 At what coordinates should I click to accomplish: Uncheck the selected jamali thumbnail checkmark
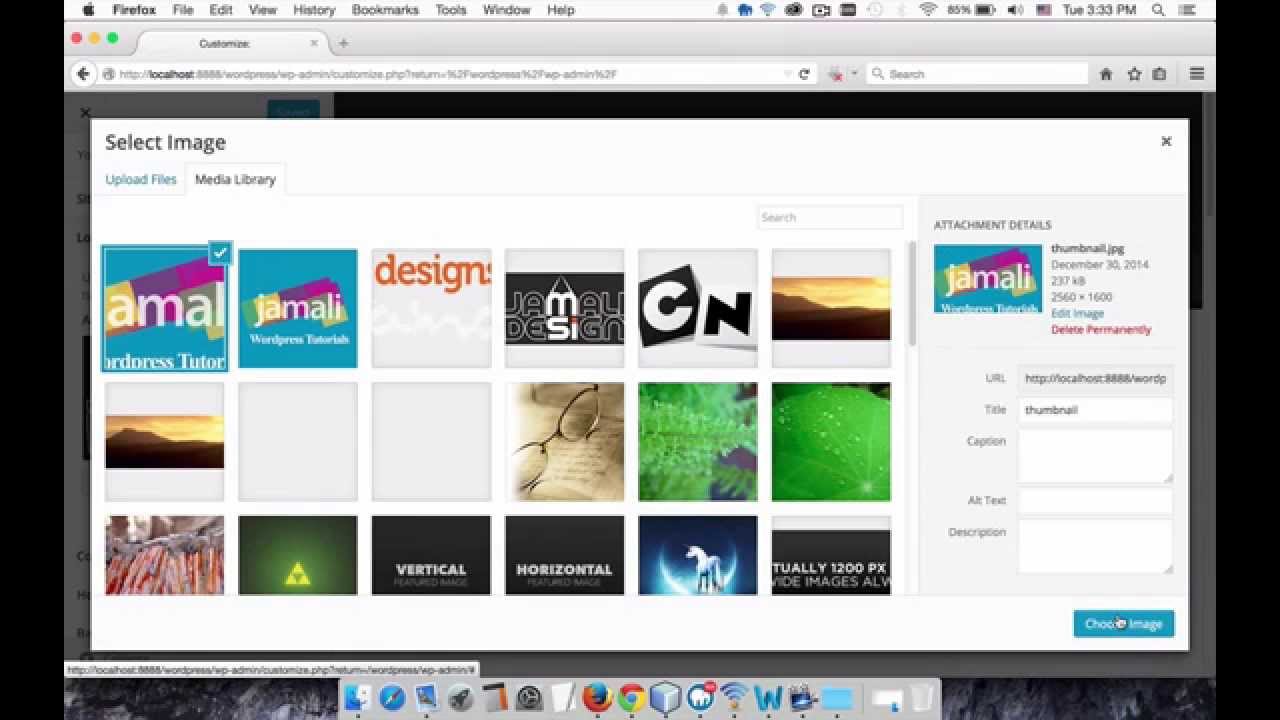pyautogui.click(x=220, y=253)
